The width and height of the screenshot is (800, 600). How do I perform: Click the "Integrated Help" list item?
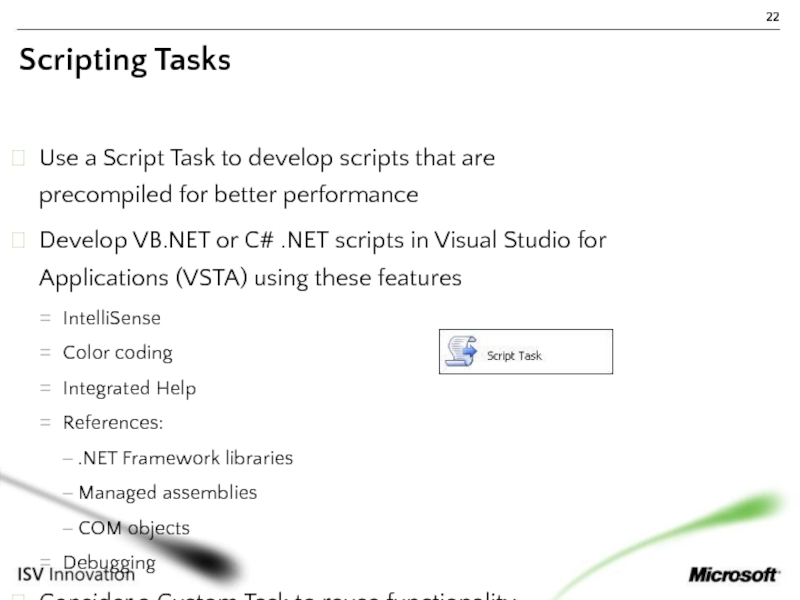pyautogui.click(x=129, y=388)
